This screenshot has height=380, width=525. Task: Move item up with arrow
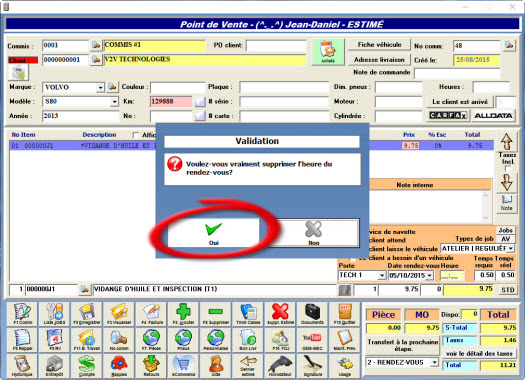coord(507,141)
